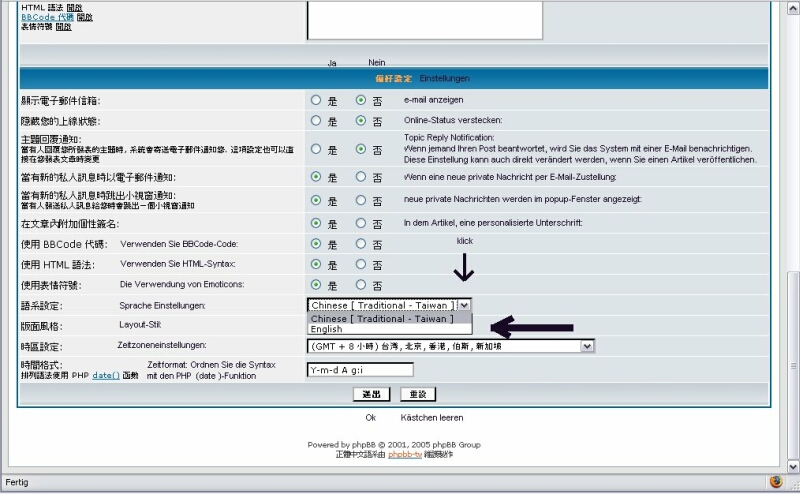The image size is (800, 494).
Task: Select Nein for popup private message notification
Action: (361, 200)
